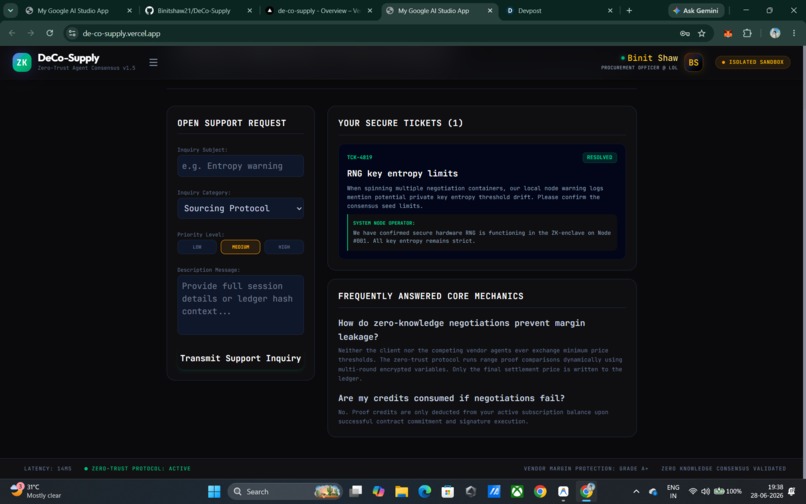806x504 pixels.
Task: Click the System Node Operator reply
Action: 482,232
